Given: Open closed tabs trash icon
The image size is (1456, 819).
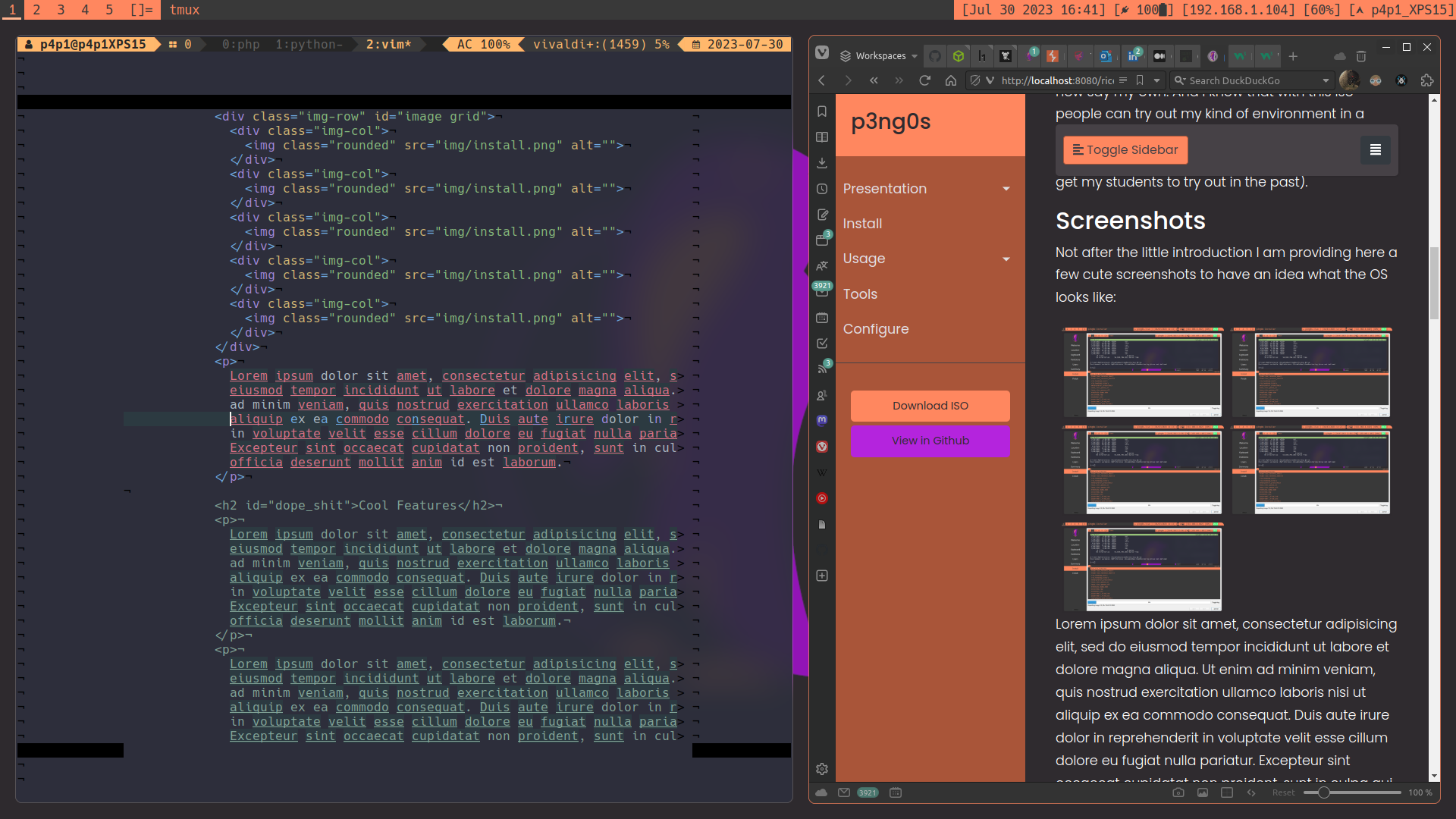Looking at the screenshot, I should pos(1361,56).
